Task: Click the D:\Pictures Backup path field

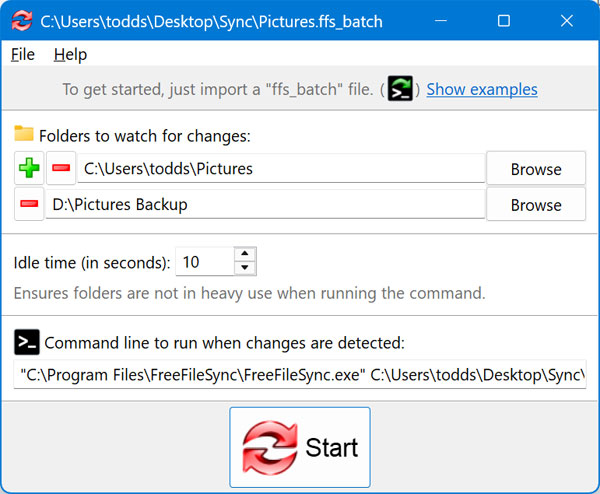Action: 265,204
